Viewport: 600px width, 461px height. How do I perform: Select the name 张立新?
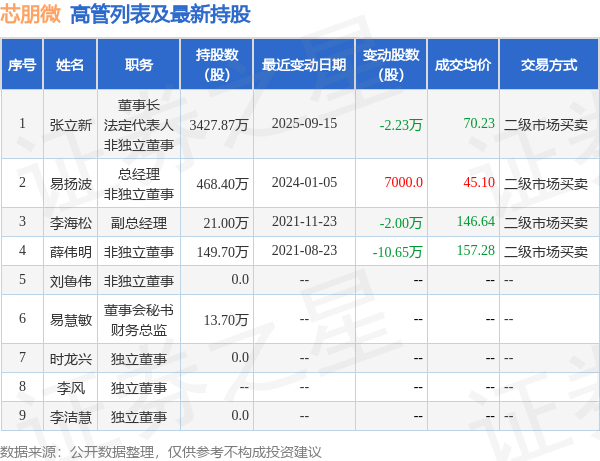[x=71, y=125]
